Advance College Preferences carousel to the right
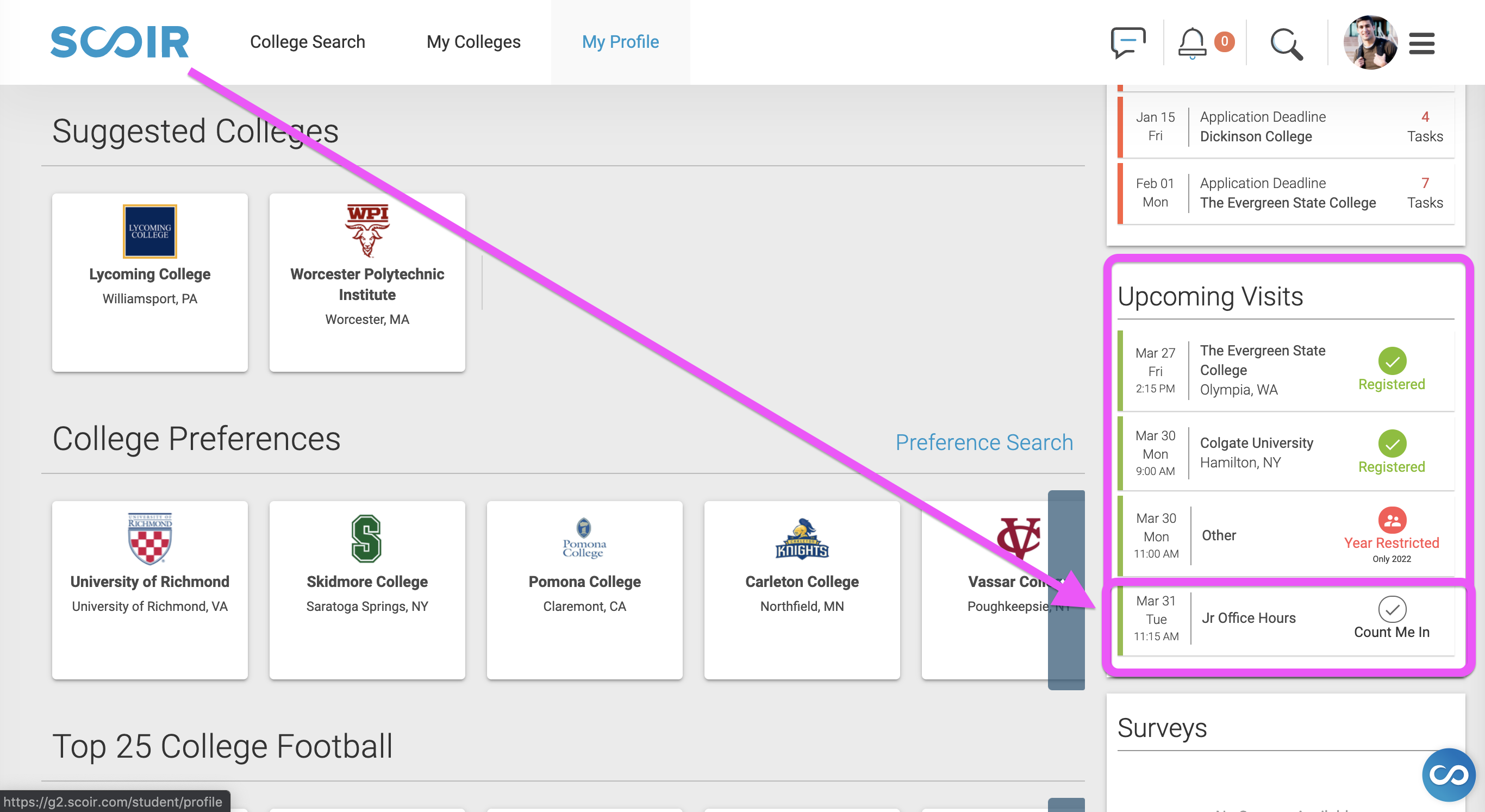The height and width of the screenshot is (812, 1485). [x=1066, y=590]
